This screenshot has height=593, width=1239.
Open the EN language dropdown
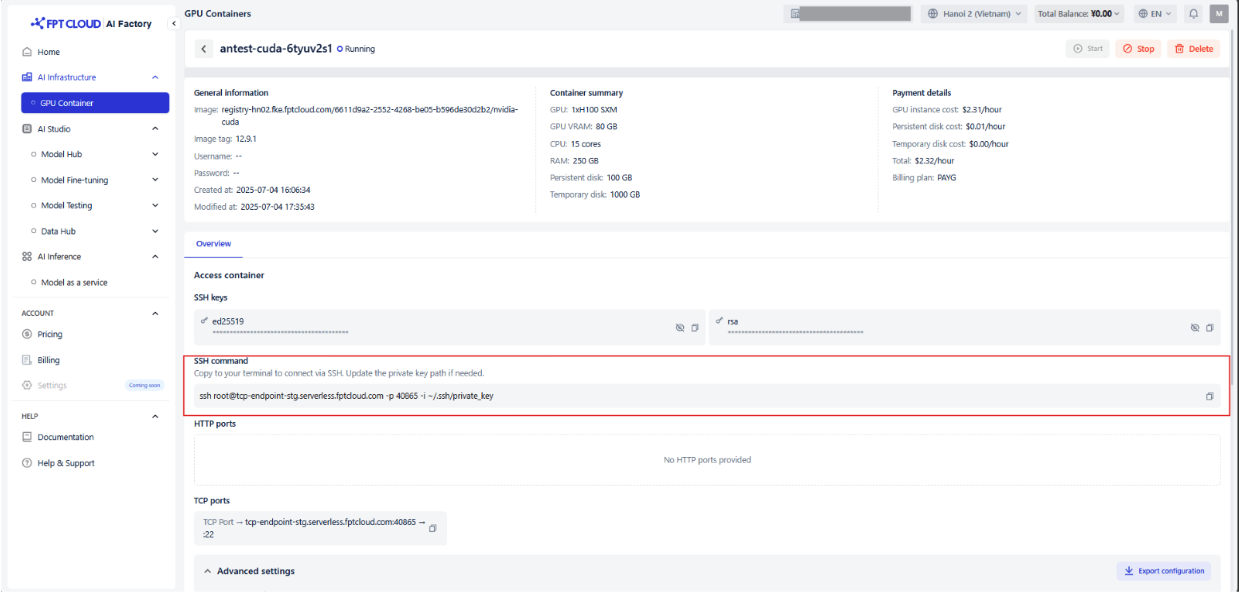[1155, 14]
